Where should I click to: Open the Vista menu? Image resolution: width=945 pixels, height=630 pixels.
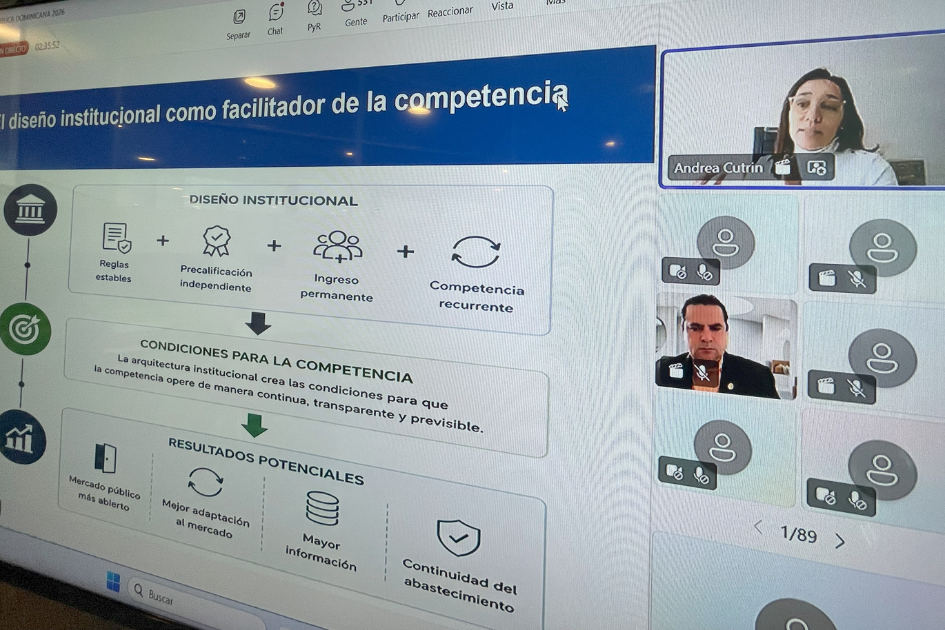502,6
